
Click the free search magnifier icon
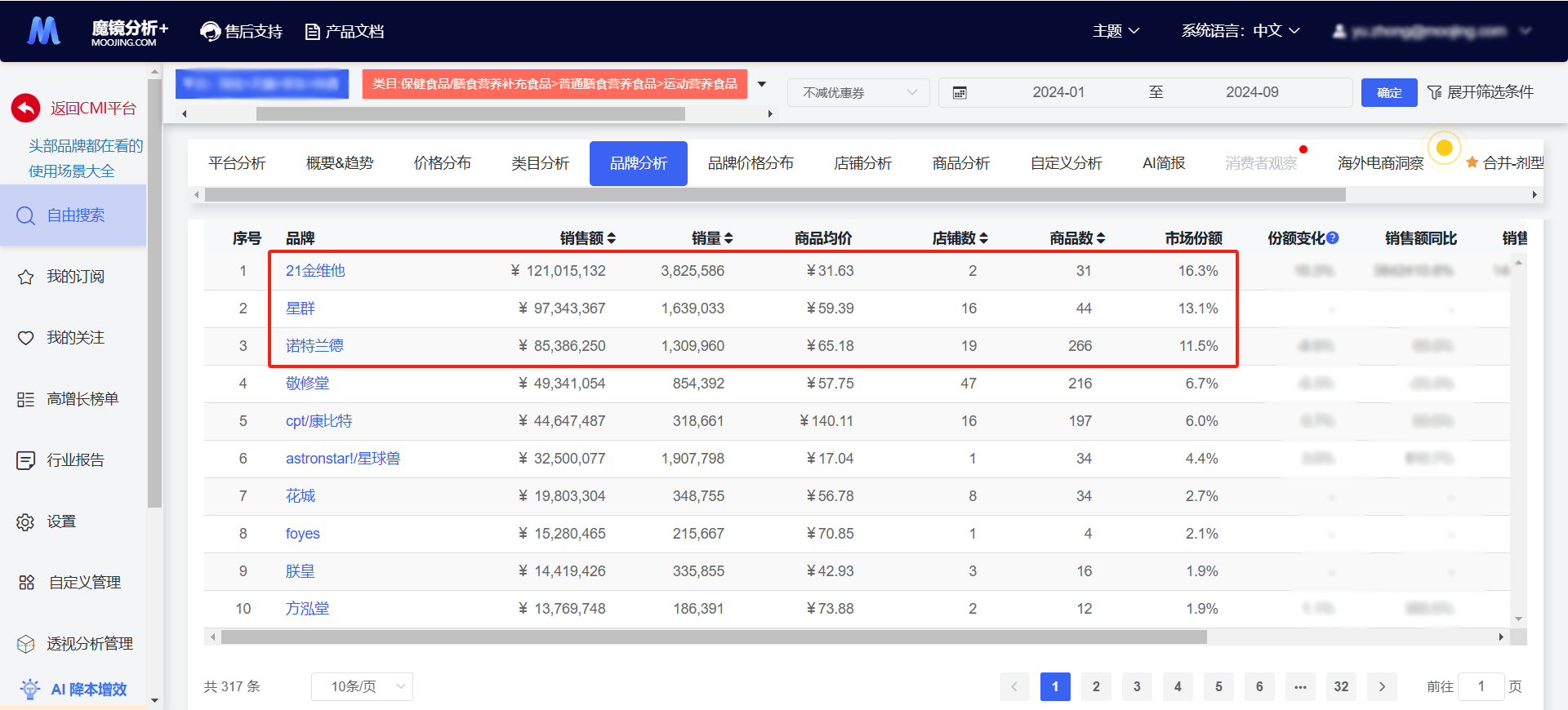pos(26,215)
